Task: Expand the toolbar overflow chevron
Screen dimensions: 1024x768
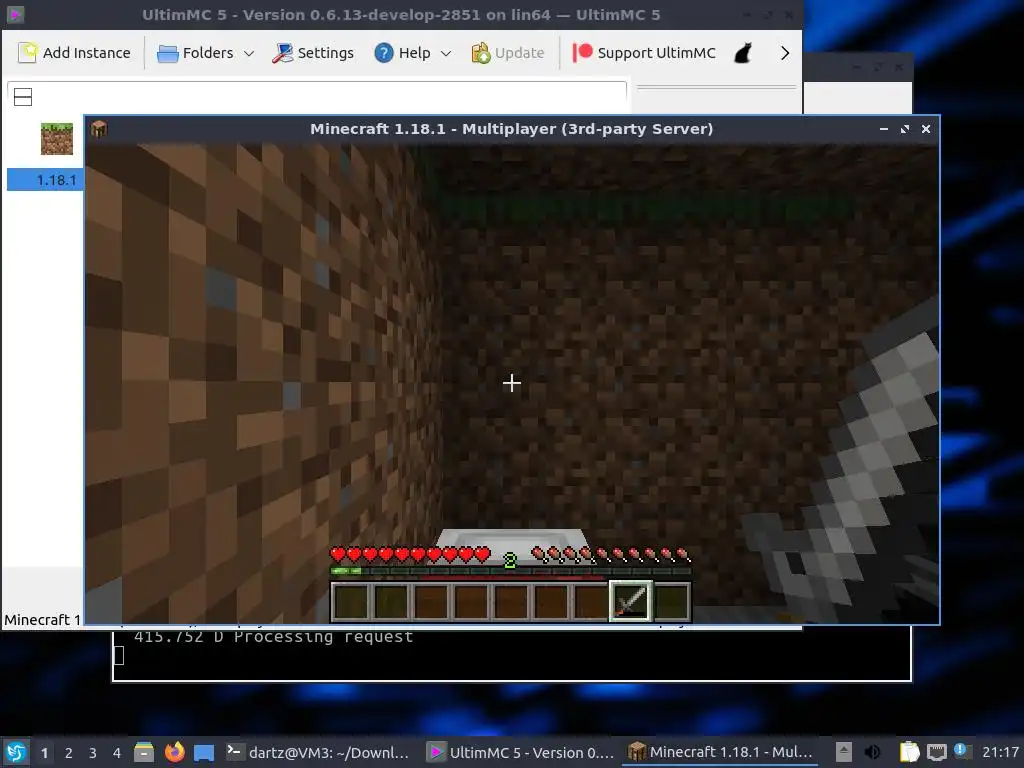Action: point(785,53)
